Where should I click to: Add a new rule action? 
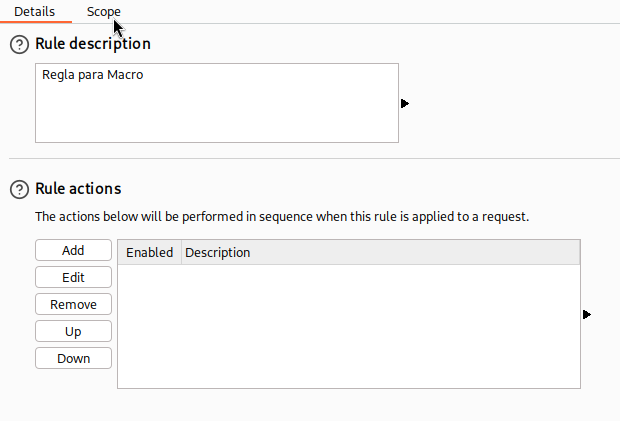coord(73,250)
